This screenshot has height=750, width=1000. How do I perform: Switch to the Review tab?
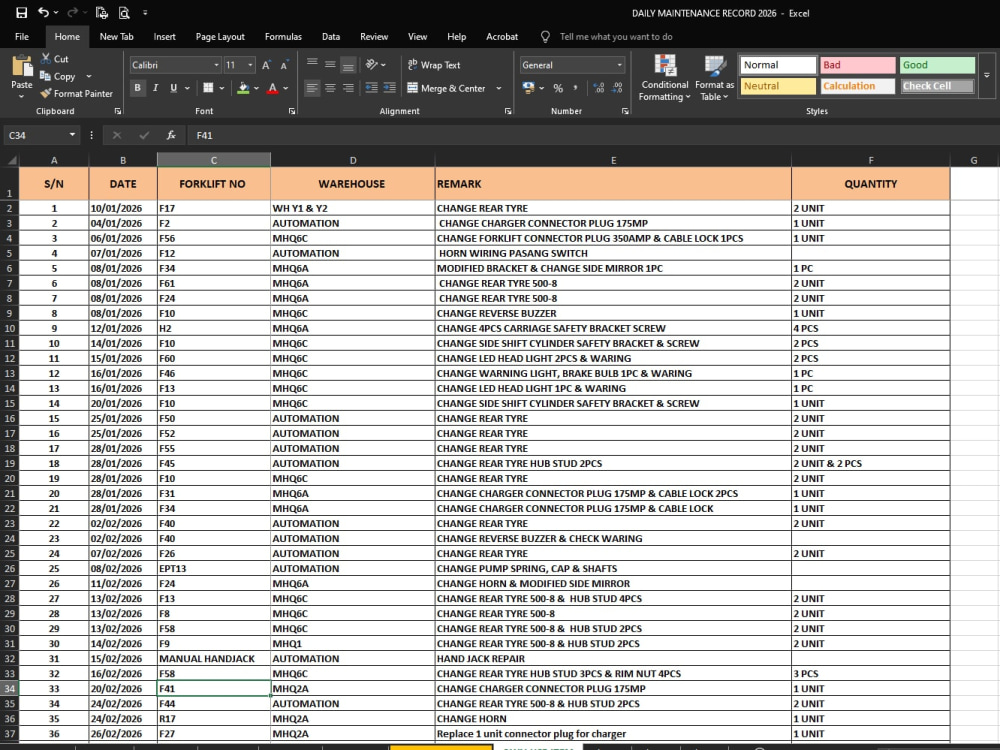click(x=374, y=37)
